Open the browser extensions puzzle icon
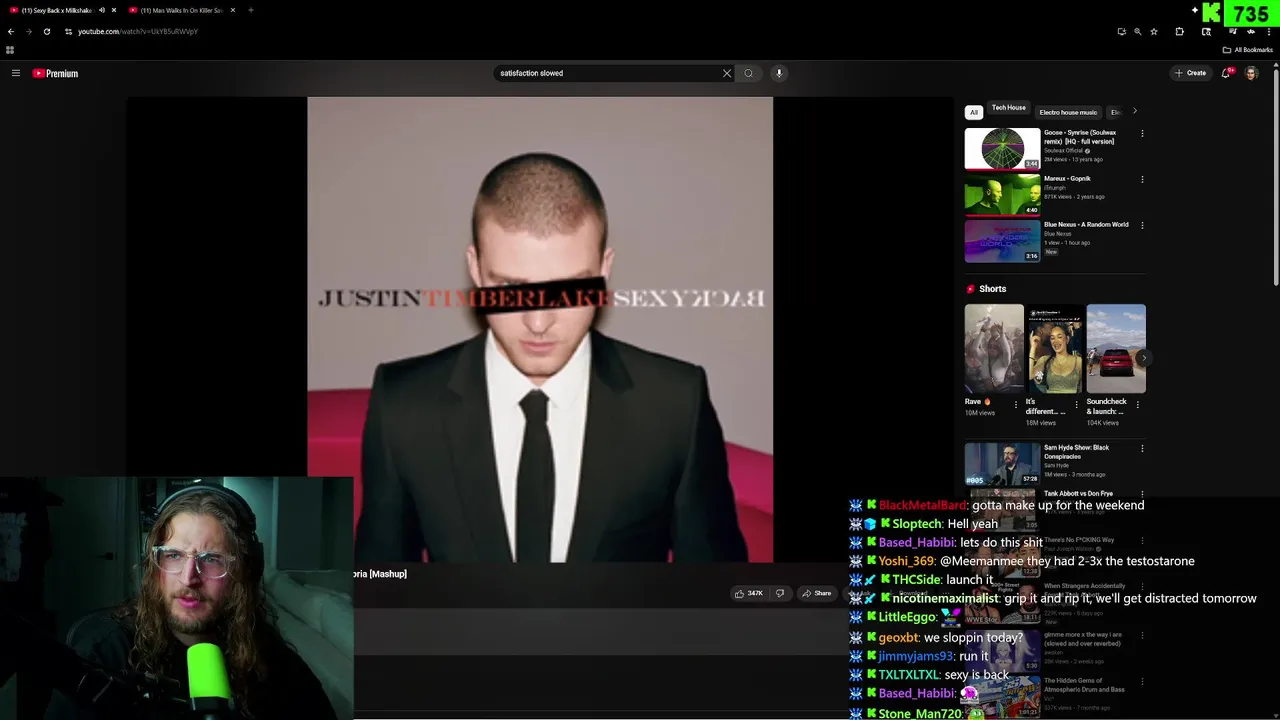 (x=1179, y=32)
